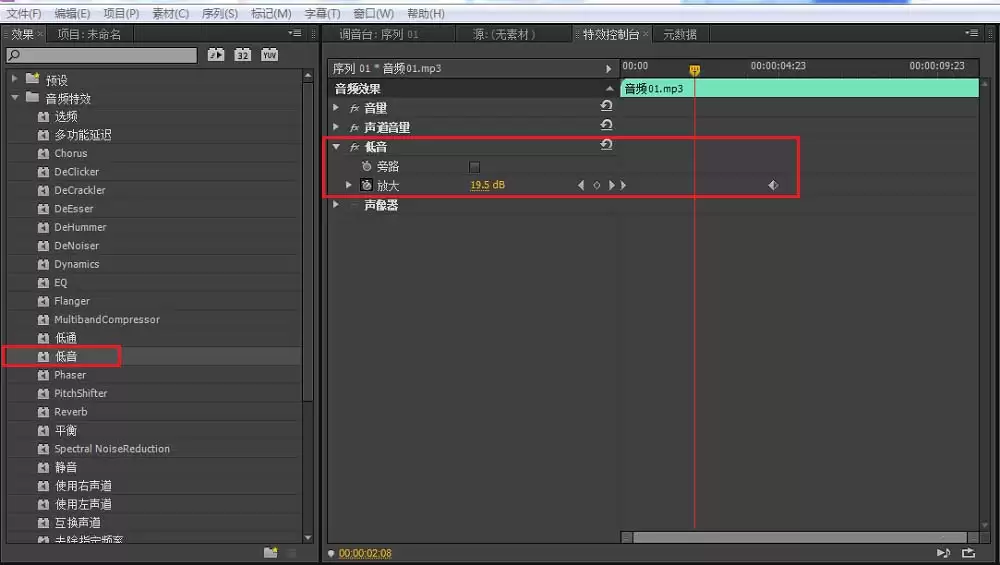Click the 19.5 dB gain value
1000x565 pixels.
(487, 185)
